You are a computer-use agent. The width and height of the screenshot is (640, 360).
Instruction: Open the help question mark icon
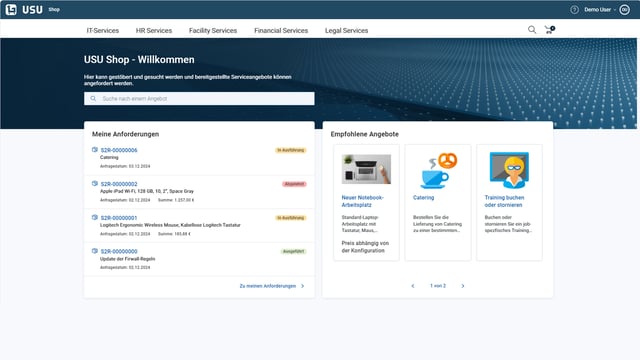pyautogui.click(x=574, y=9)
